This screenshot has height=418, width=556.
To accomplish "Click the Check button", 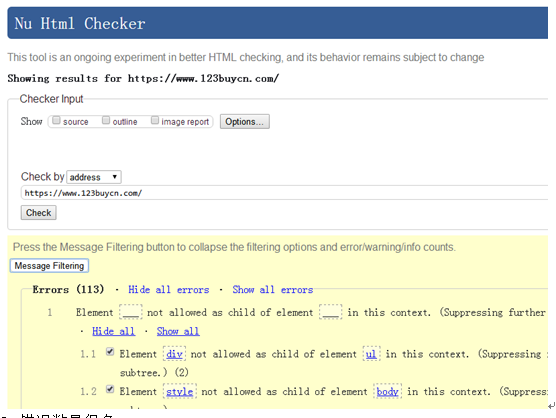I will 39,213.
